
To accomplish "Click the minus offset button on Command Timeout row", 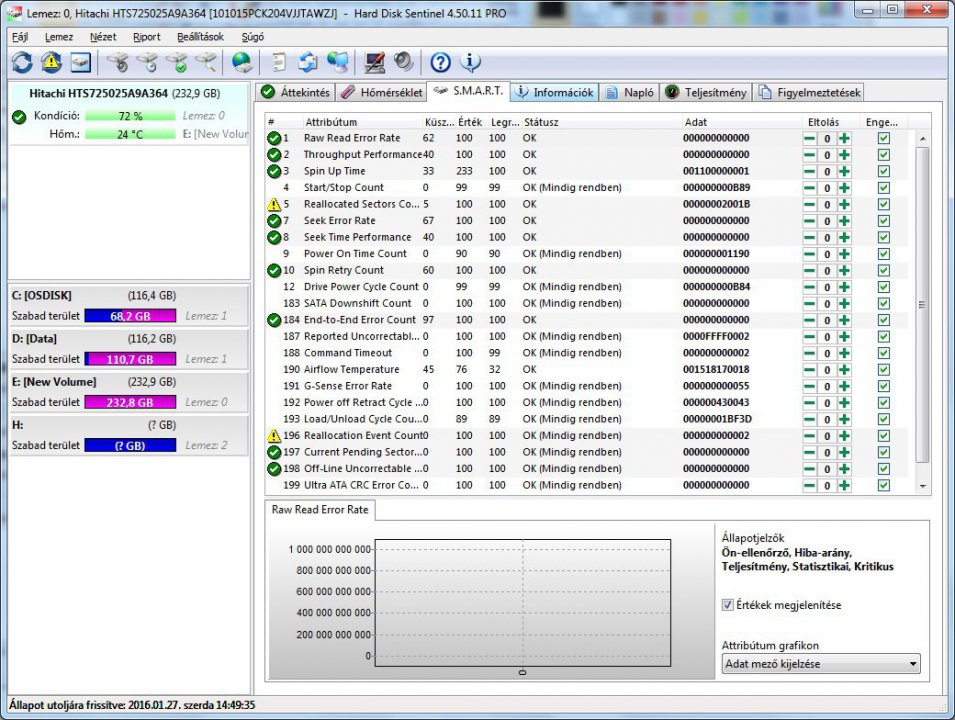I will [x=809, y=353].
